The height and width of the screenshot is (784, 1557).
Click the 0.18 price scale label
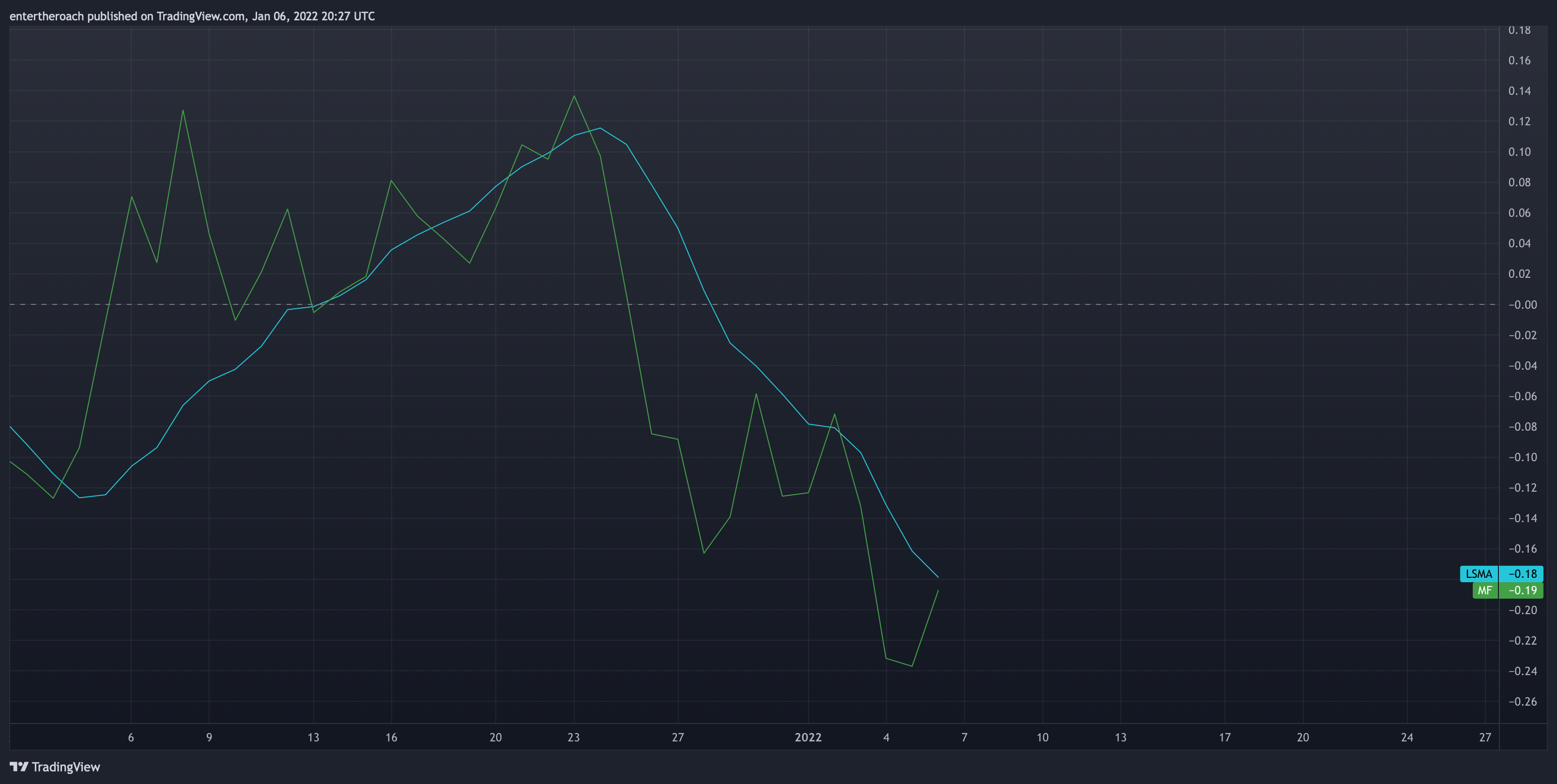tap(1519, 30)
